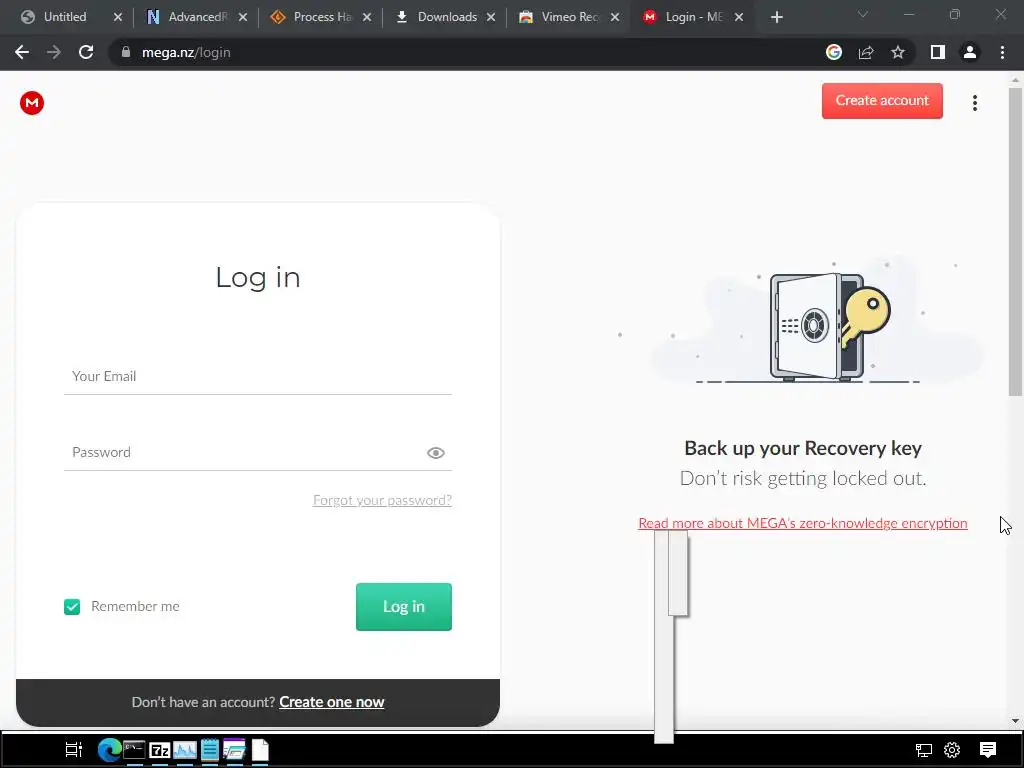Share this page icon

866,52
